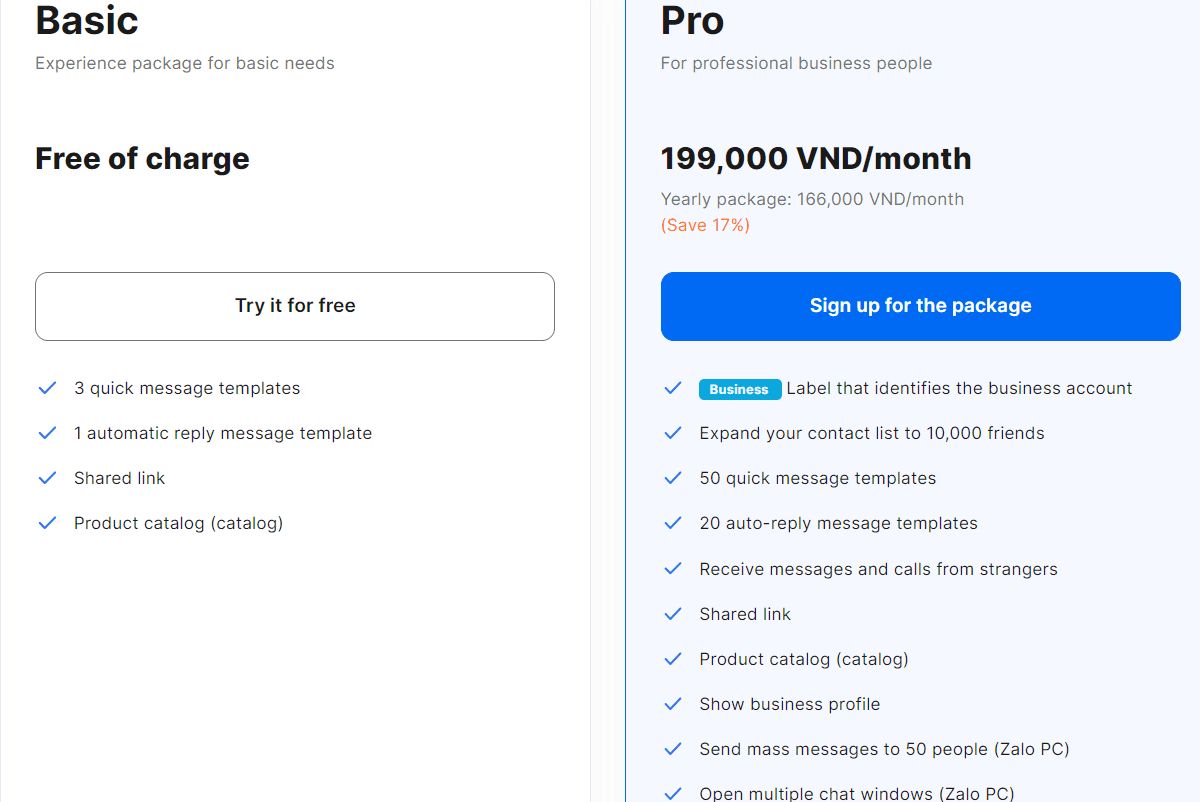The width and height of the screenshot is (1200, 802).
Task: Click checkmark beside Show business profile
Action: point(673,704)
